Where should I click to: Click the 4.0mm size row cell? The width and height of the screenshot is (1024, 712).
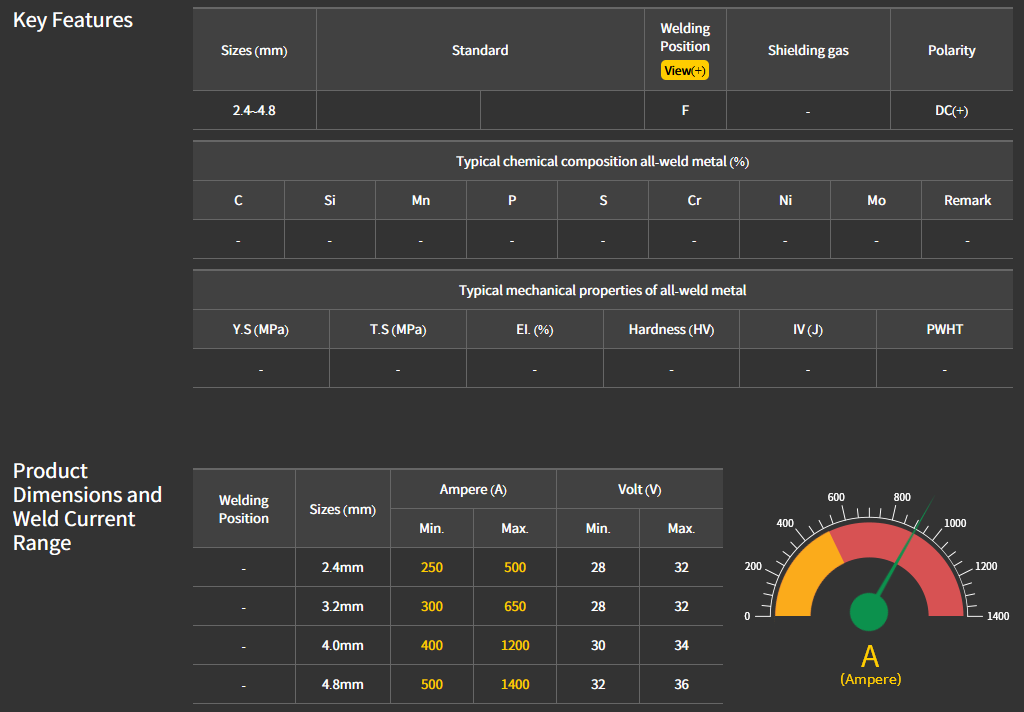point(342,646)
